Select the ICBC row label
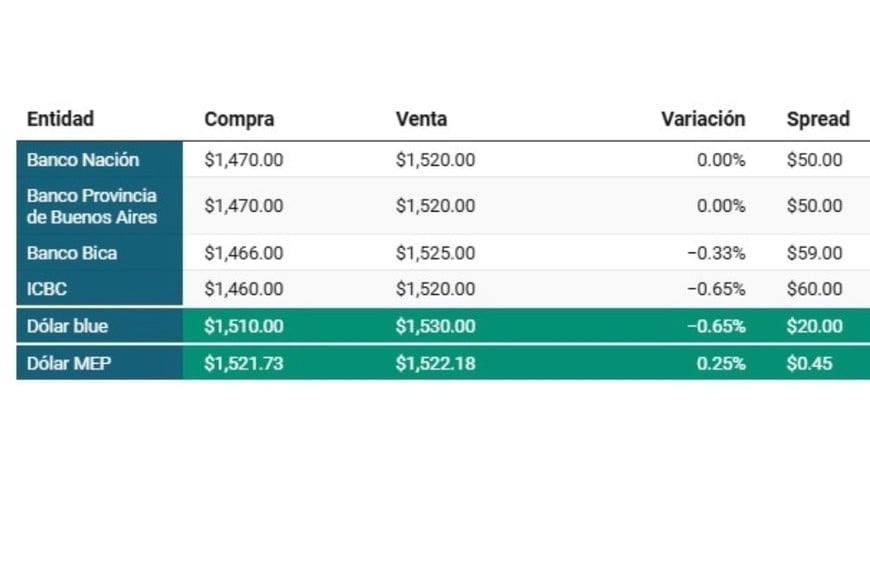 47,289
